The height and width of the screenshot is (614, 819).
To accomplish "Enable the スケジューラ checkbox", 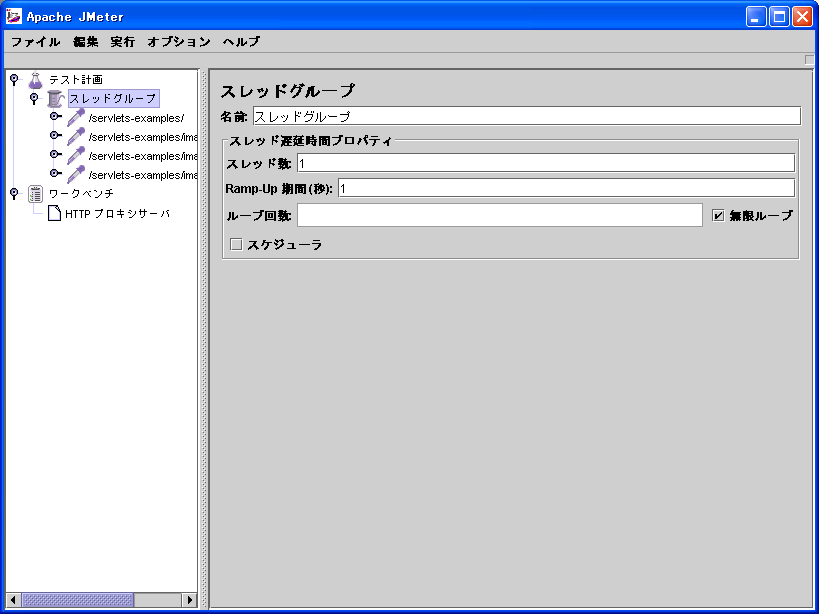I will (x=236, y=244).
